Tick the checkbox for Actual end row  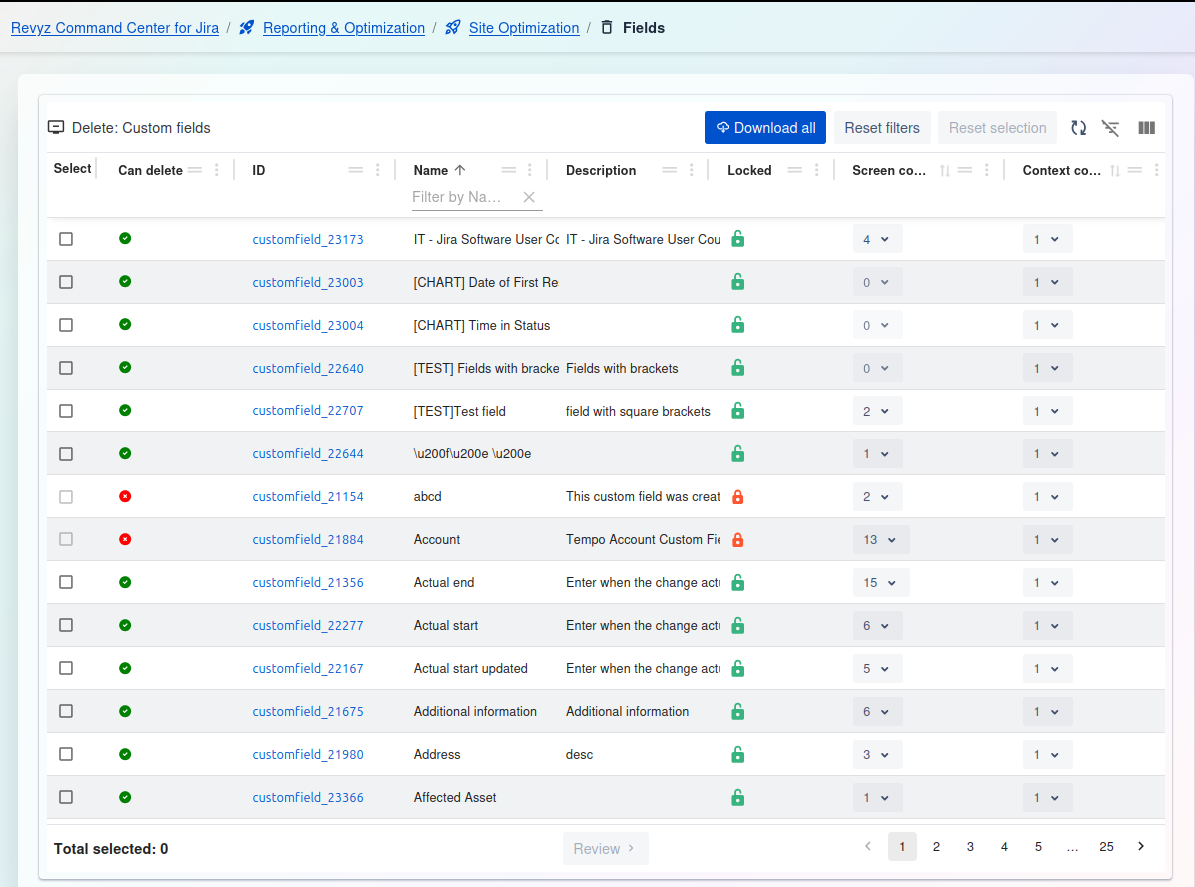[66, 582]
